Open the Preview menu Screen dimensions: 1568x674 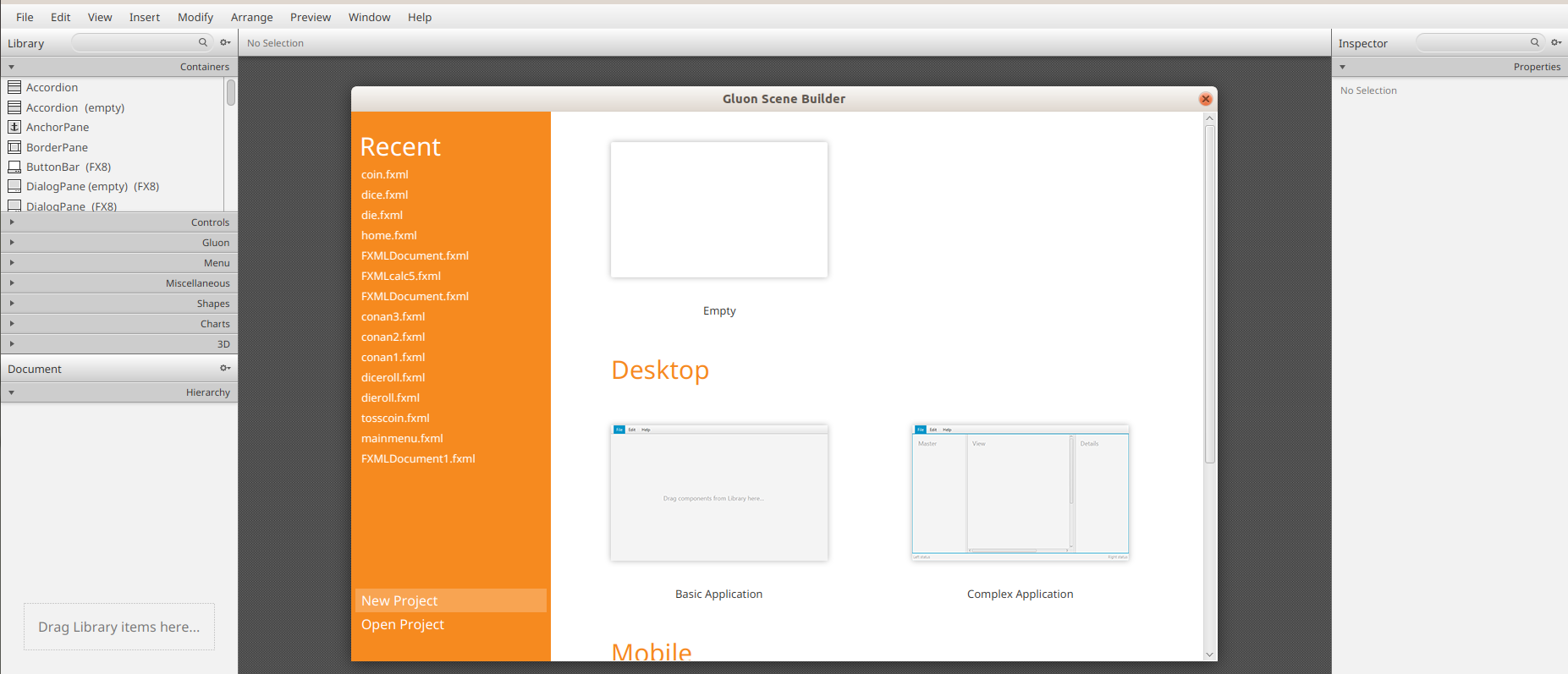310,17
